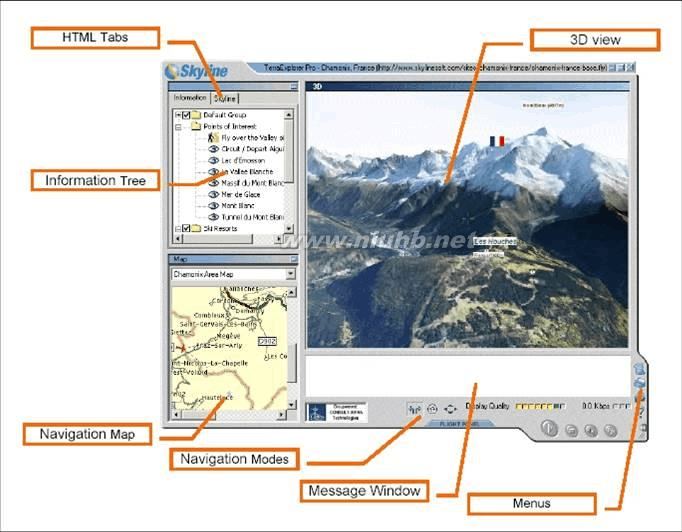Toggle the Ski Resorts checkbox
682x532 pixels.
pyautogui.click(x=186, y=228)
